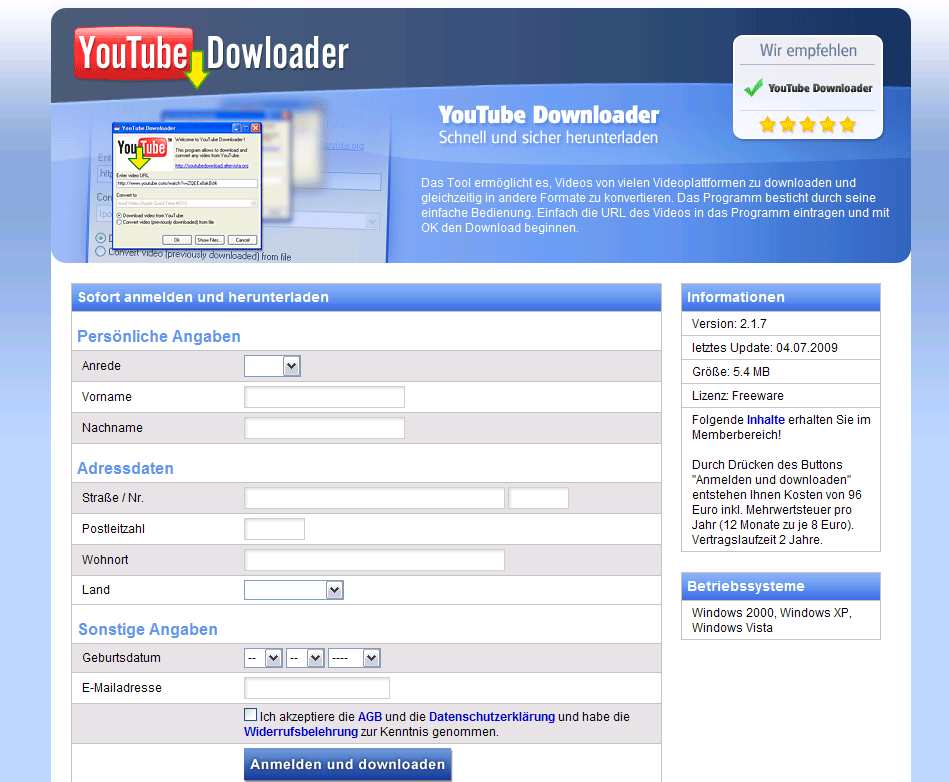The image size is (949, 782).
Task: Click the Lizenz: Freeware text
Action: 738,396
